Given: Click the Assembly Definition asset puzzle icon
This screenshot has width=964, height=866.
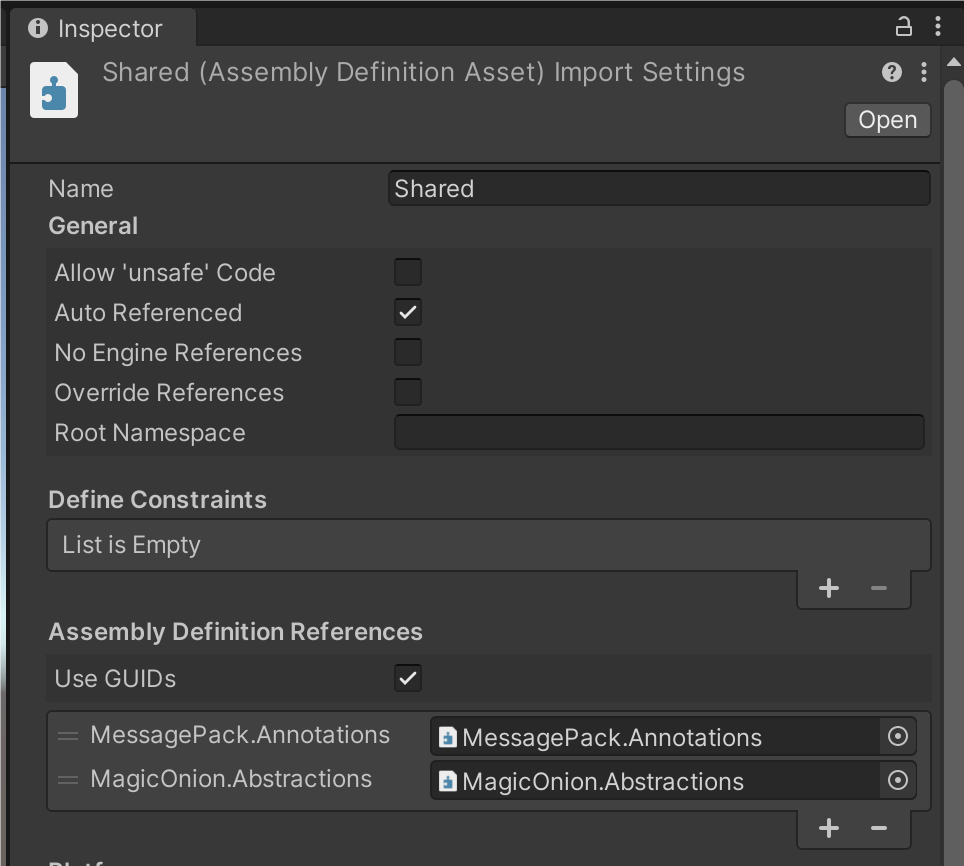Looking at the screenshot, I should point(54,91).
